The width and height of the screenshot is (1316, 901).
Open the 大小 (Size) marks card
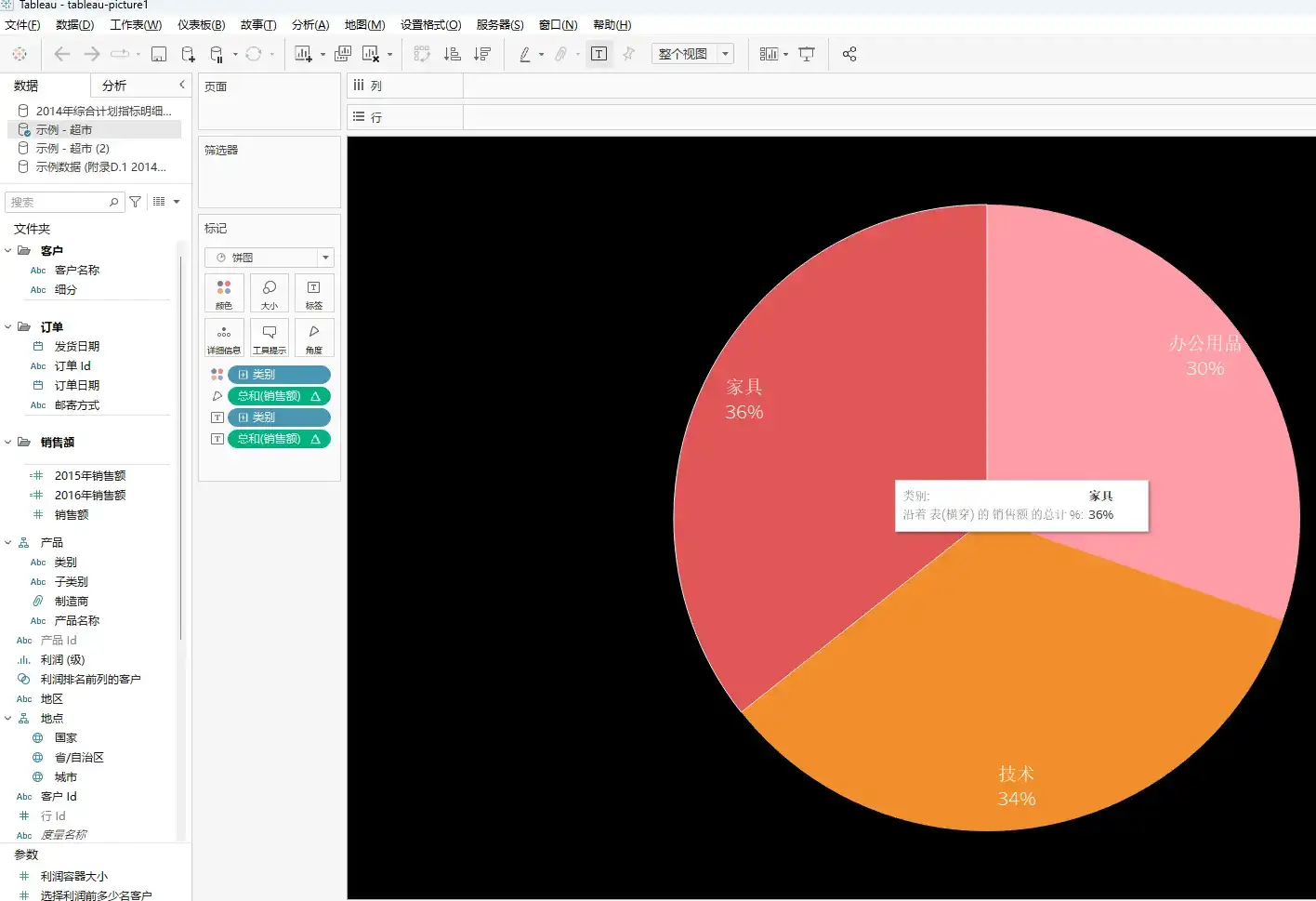269,293
